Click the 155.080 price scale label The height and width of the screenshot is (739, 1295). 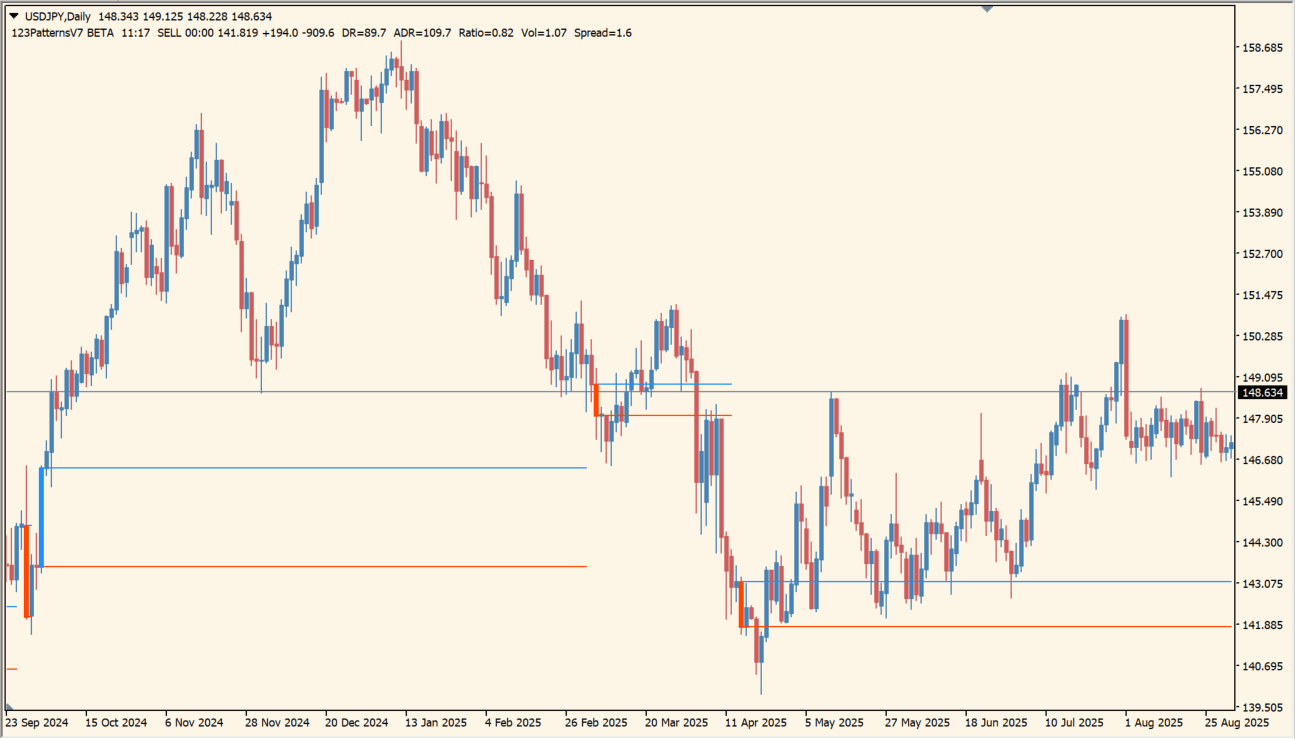click(x=1262, y=172)
